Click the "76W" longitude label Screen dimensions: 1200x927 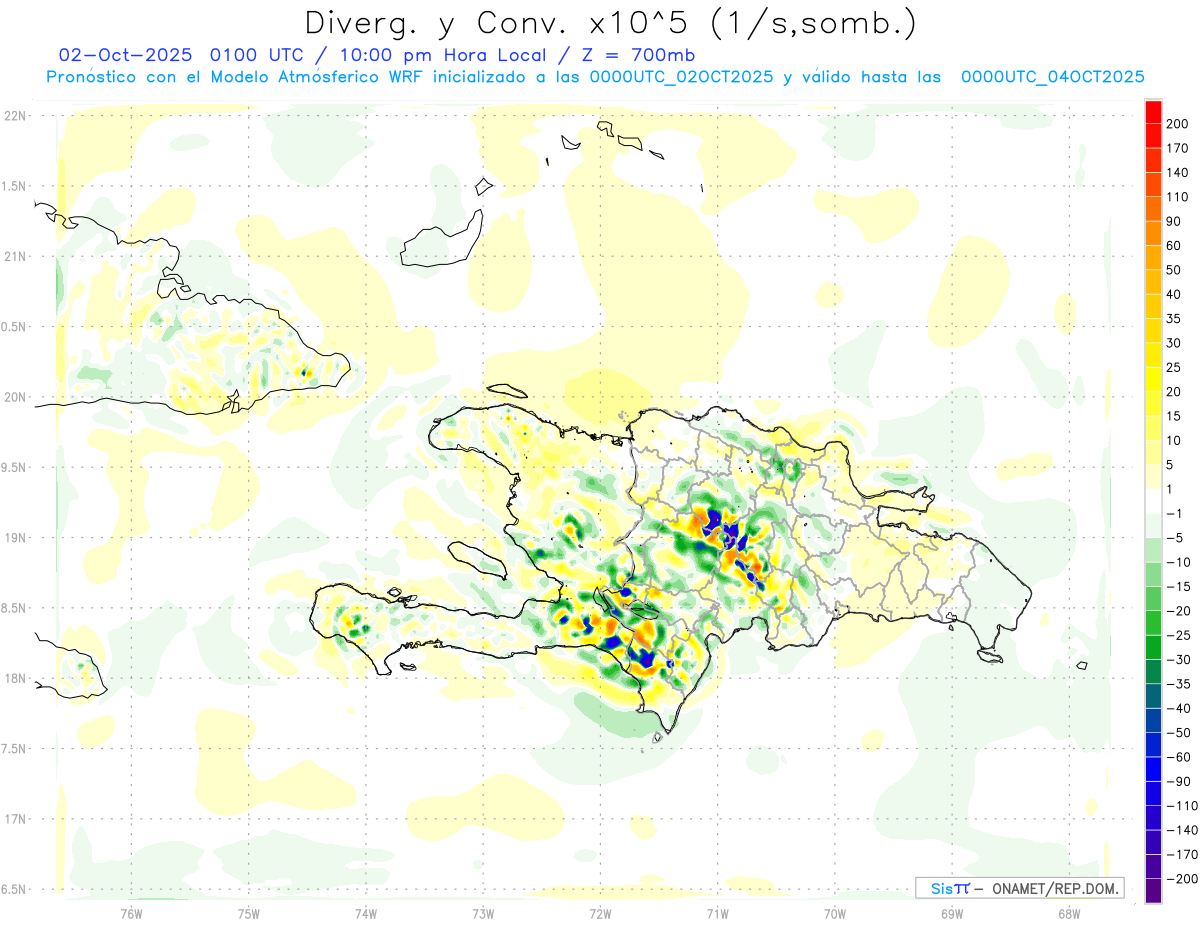[131, 913]
